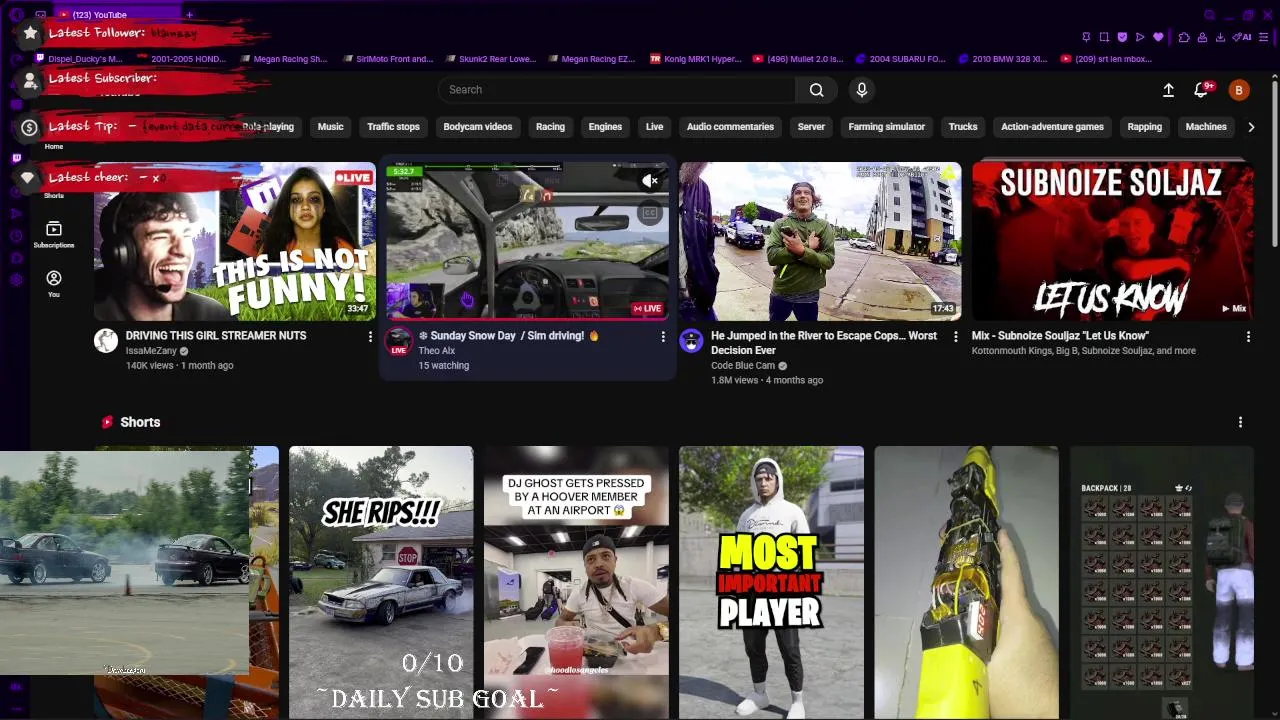Screen dimensions: 1280x720
Task: Open the ad blocker shield icon
Action: (1122, 37)
